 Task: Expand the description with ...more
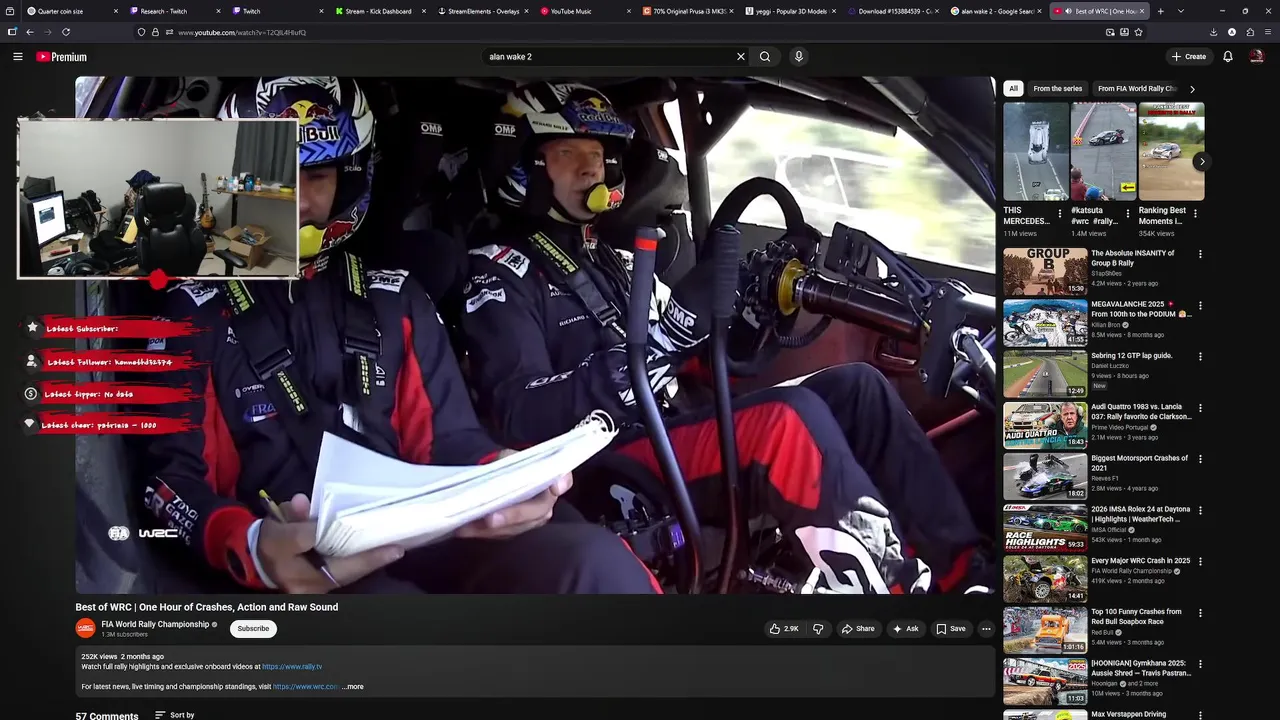[x=353, y=687]
